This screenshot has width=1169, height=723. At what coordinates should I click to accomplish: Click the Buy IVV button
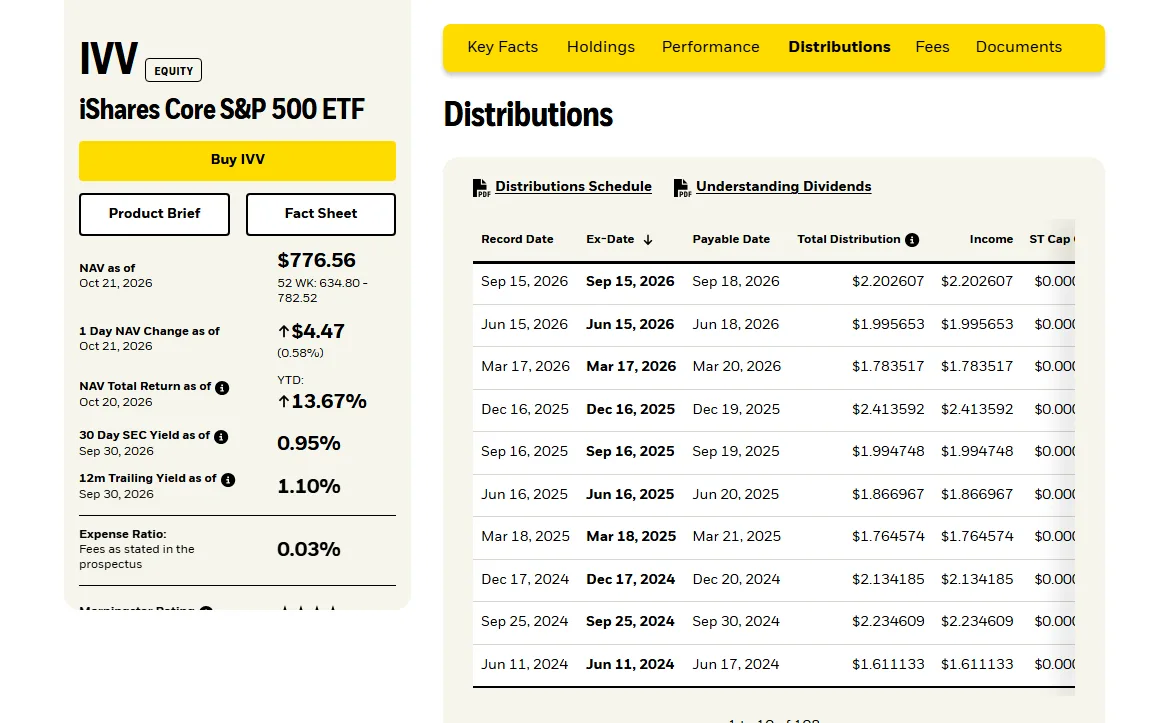point(237,160)
